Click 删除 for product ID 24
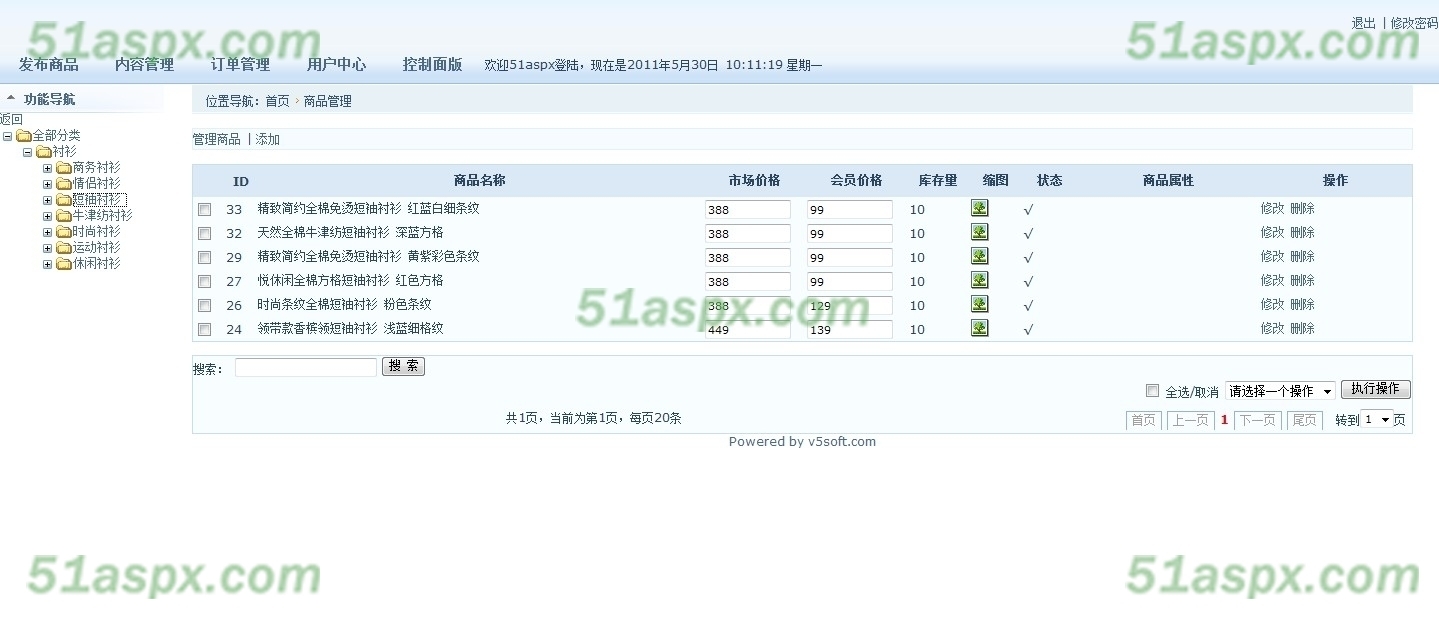The image size is (1439, 619). (1302, 328)
